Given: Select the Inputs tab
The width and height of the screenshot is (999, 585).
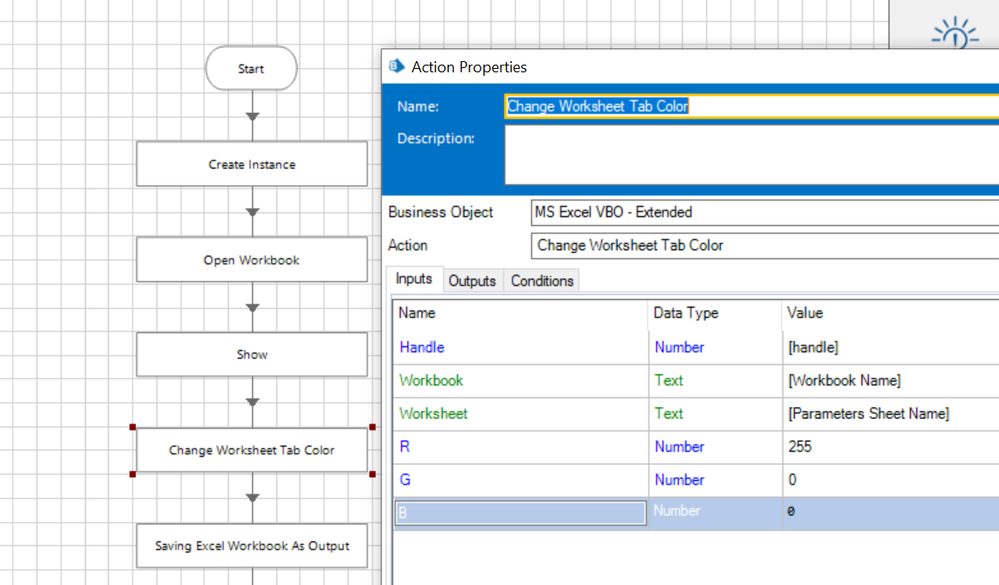Looking at the screenshot, I should [x=414, y=280].
